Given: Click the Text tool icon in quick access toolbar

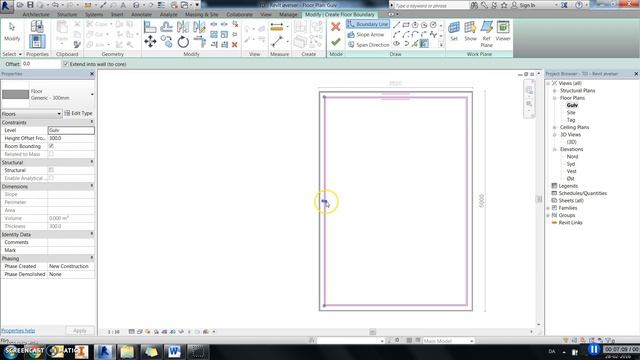Looking at the screenshot, I should [x=123, y=5].
